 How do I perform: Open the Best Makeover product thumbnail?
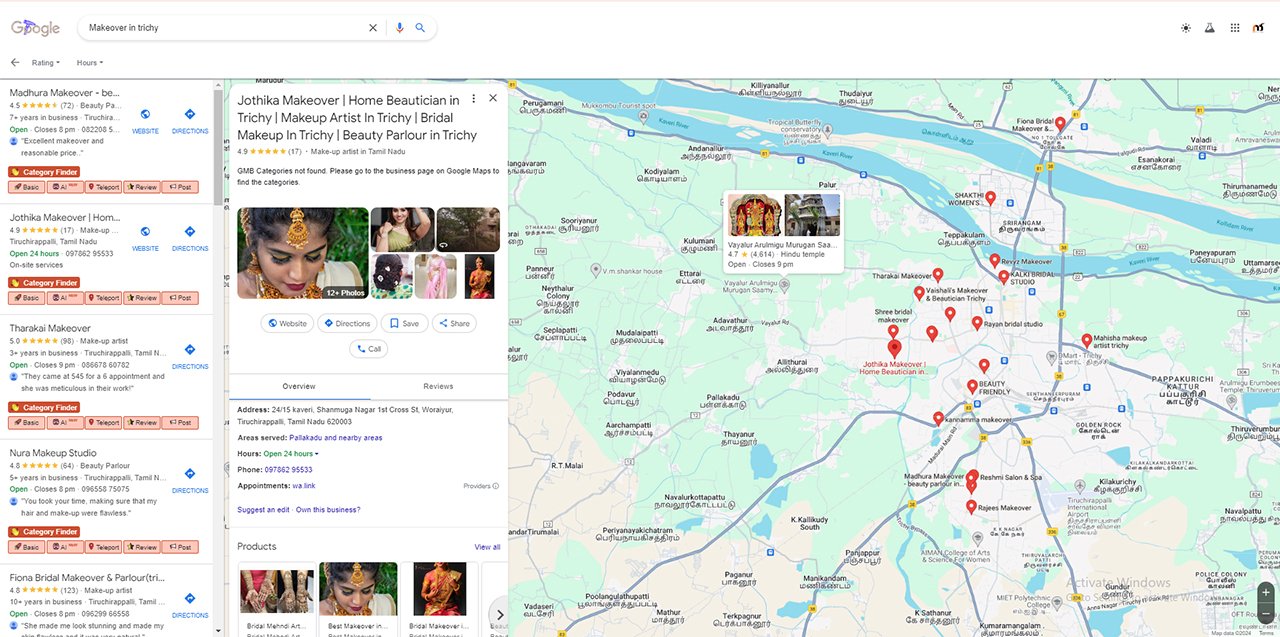[x=359, y=589]
